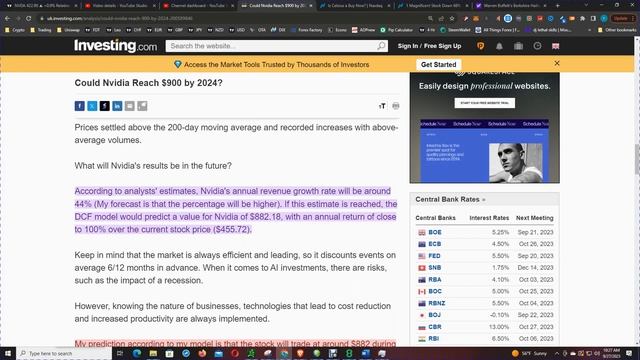Viewport: 640px width, 360px height.
Task: Bookmark this page with the star icon
Action: pos(452,18)
